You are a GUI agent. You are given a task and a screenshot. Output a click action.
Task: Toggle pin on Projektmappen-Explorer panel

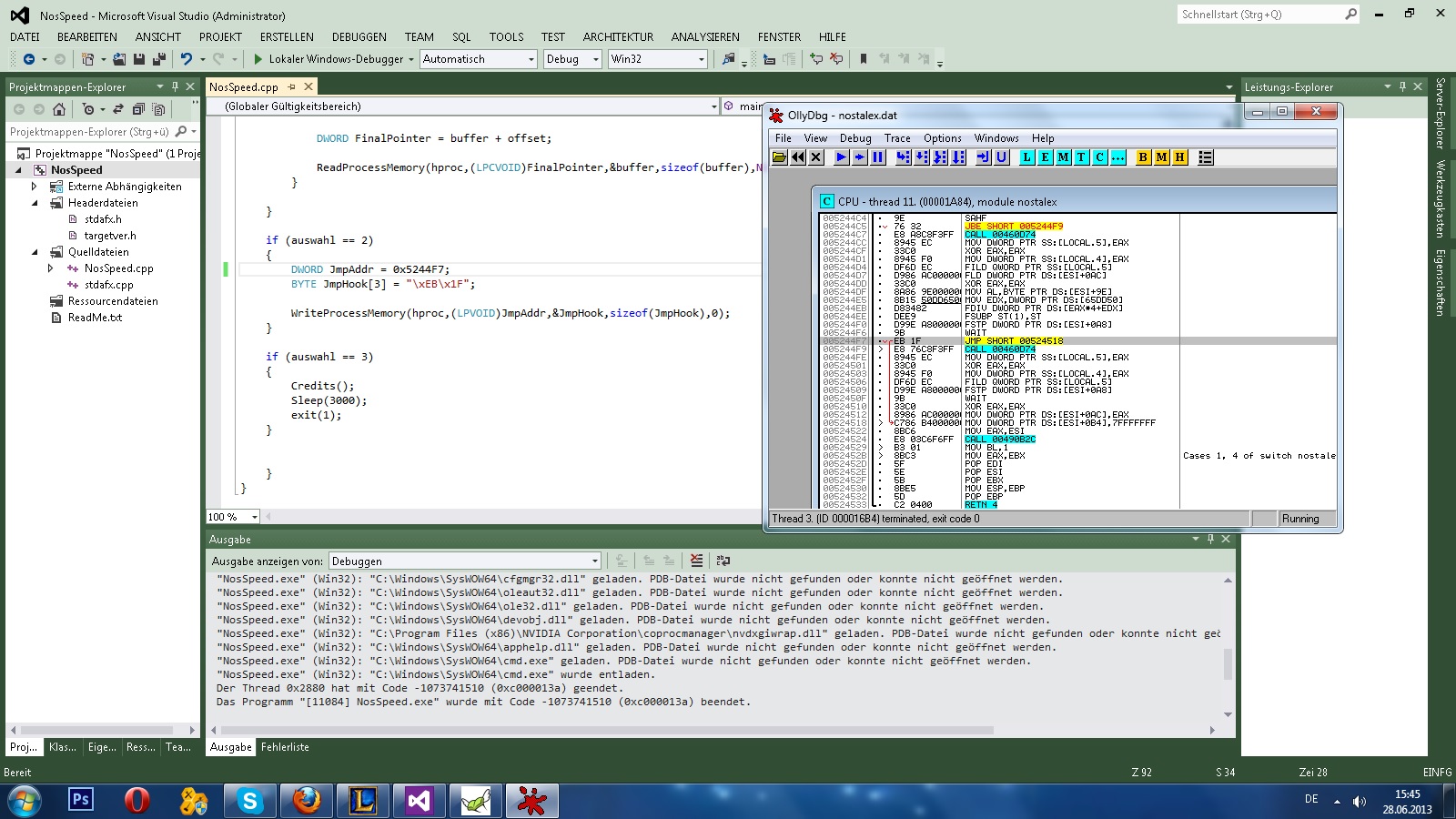[x=175, y=86]
